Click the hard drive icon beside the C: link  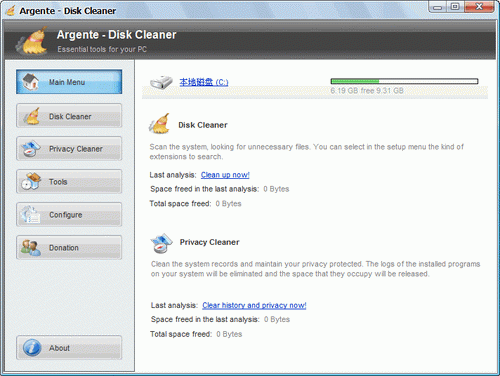click(x=161, y=82)
